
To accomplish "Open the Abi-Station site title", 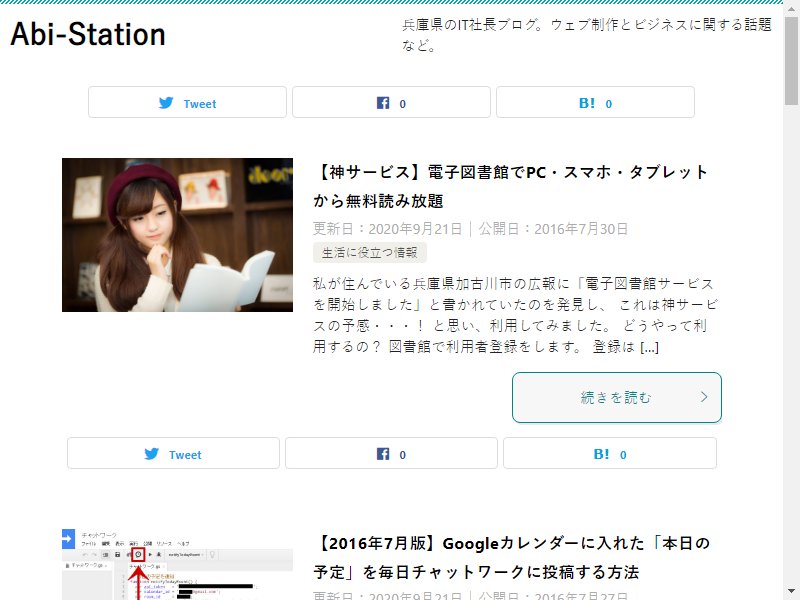I will click(x=88, y=34).
